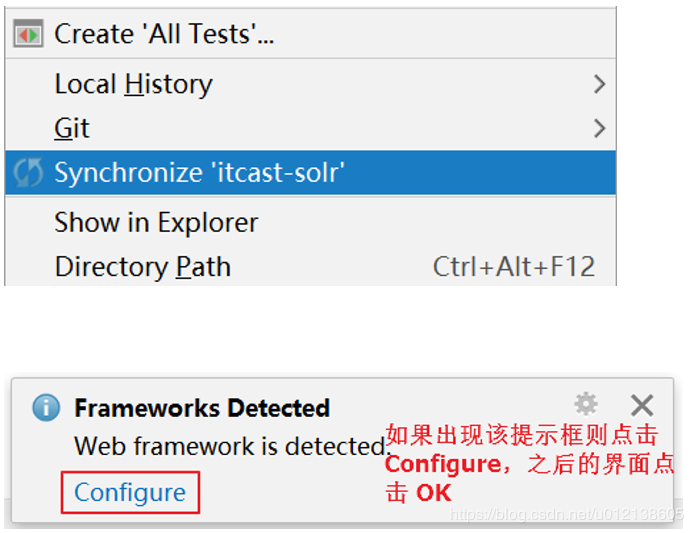The width and height of the screenshot is (694, 533).
Task: Dismiss the Frameworks Detected notification
Action: point(642,405)
